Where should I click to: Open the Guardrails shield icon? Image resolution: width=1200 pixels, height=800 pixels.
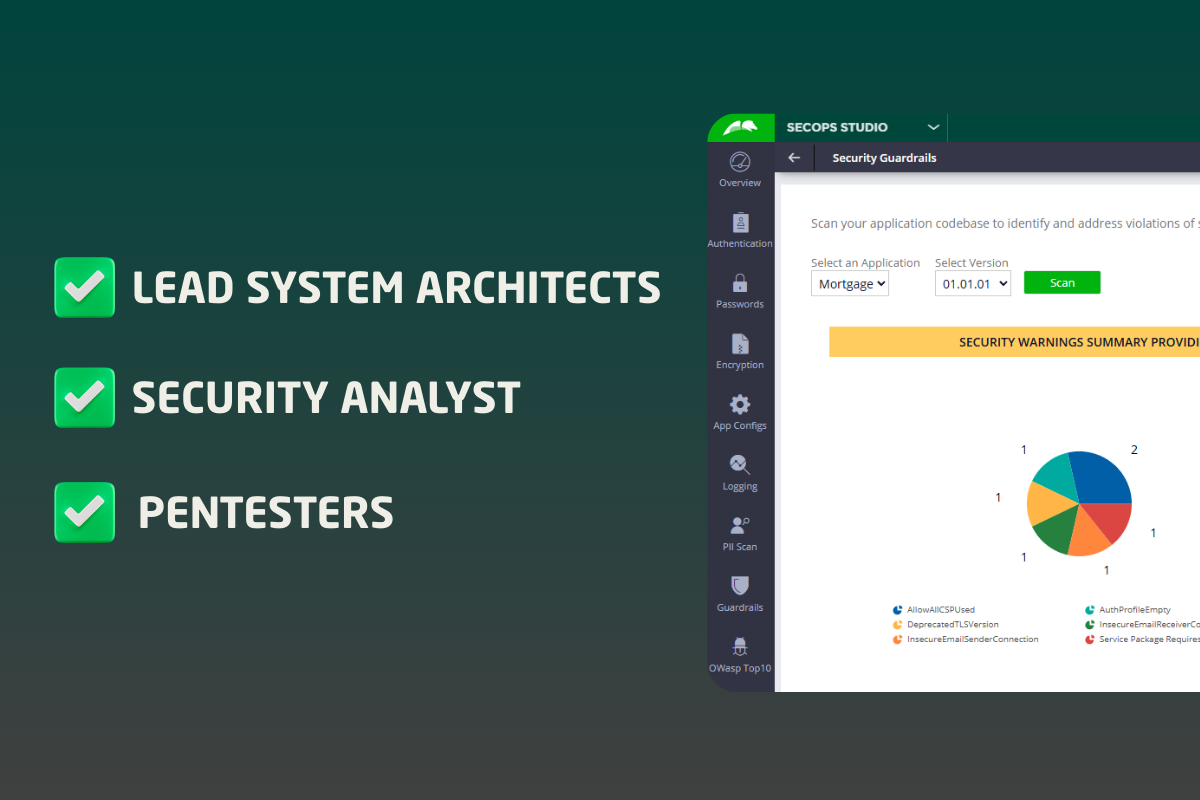pyautogui.click(x=740, y=586)
